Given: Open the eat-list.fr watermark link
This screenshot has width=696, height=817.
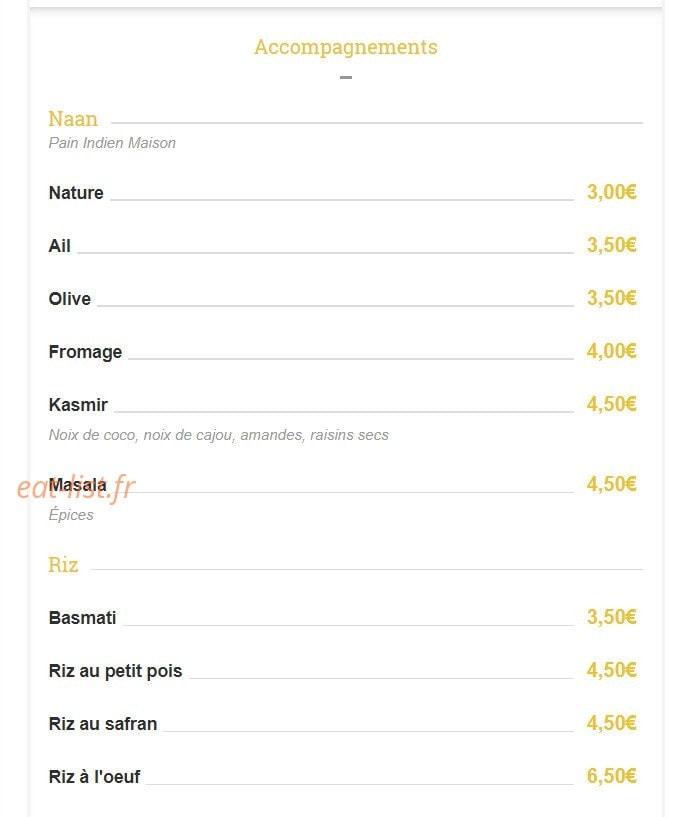Looking at the screenshot, I should pyautogui.click(x=76, y=488).
